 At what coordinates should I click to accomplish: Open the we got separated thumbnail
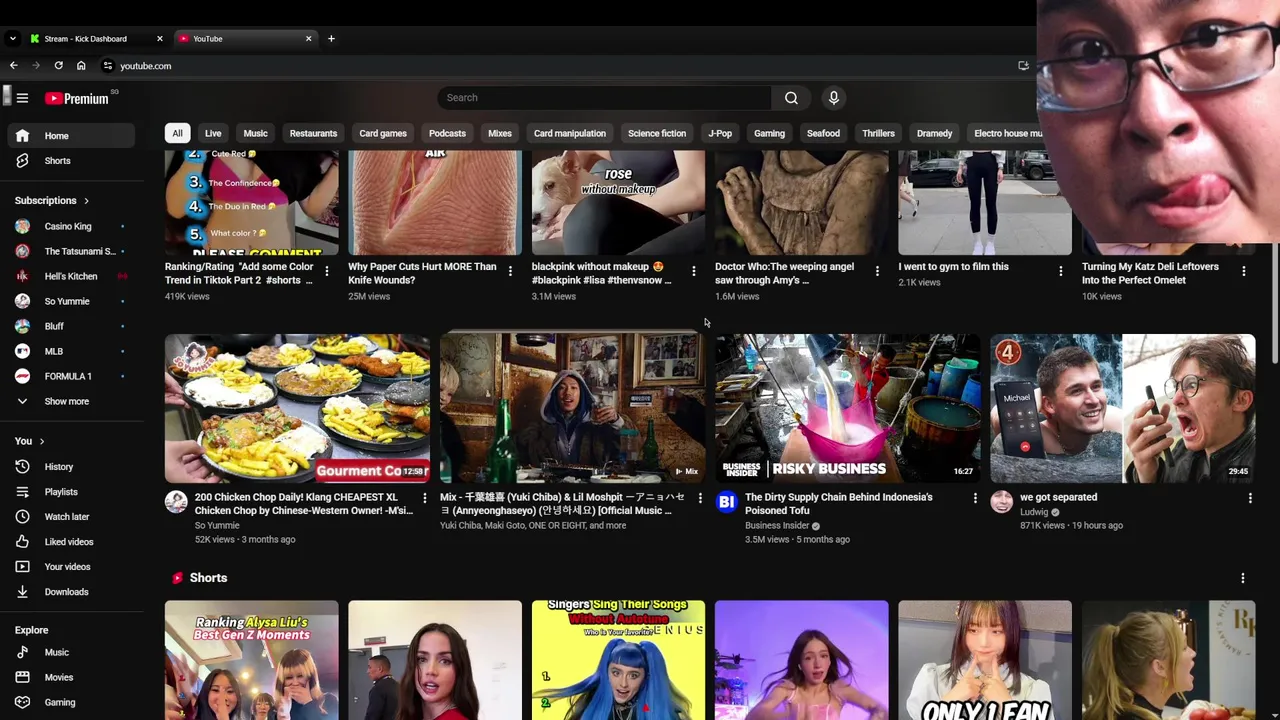pos(1123,408)
